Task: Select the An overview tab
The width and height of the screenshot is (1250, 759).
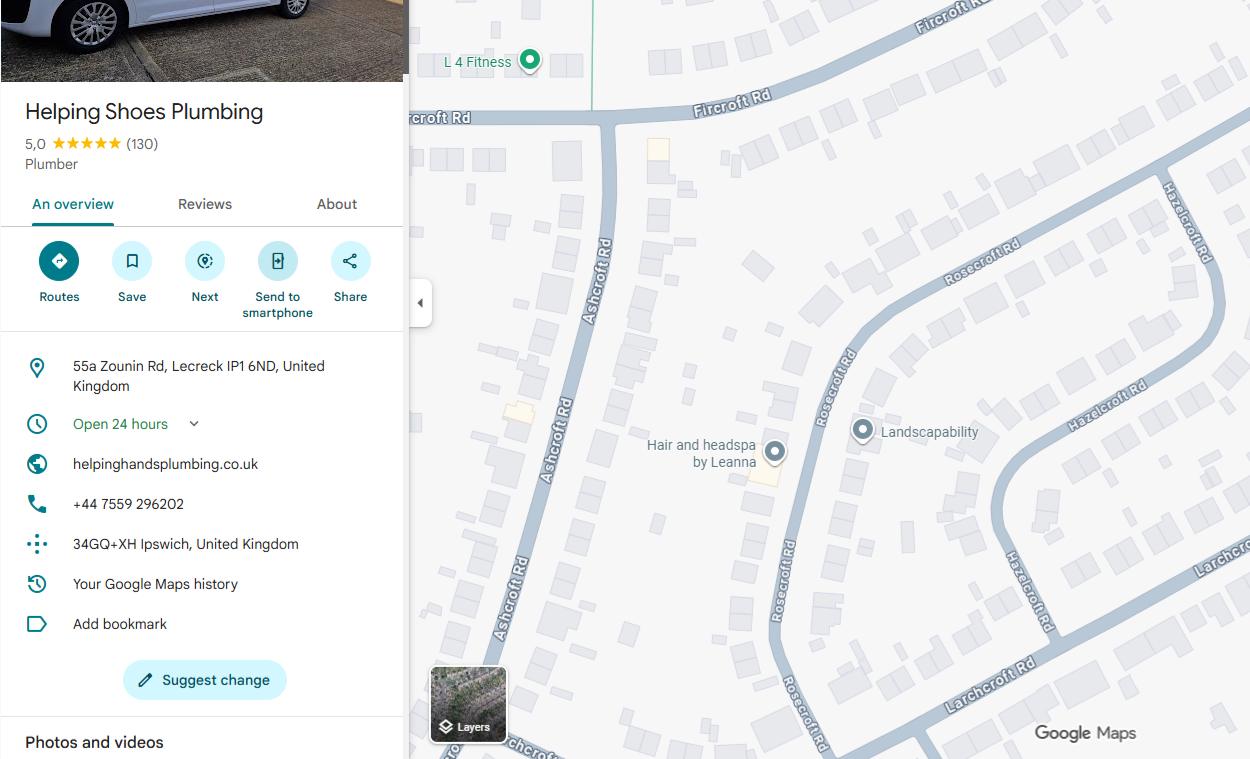Action: (x=73, y=204)
